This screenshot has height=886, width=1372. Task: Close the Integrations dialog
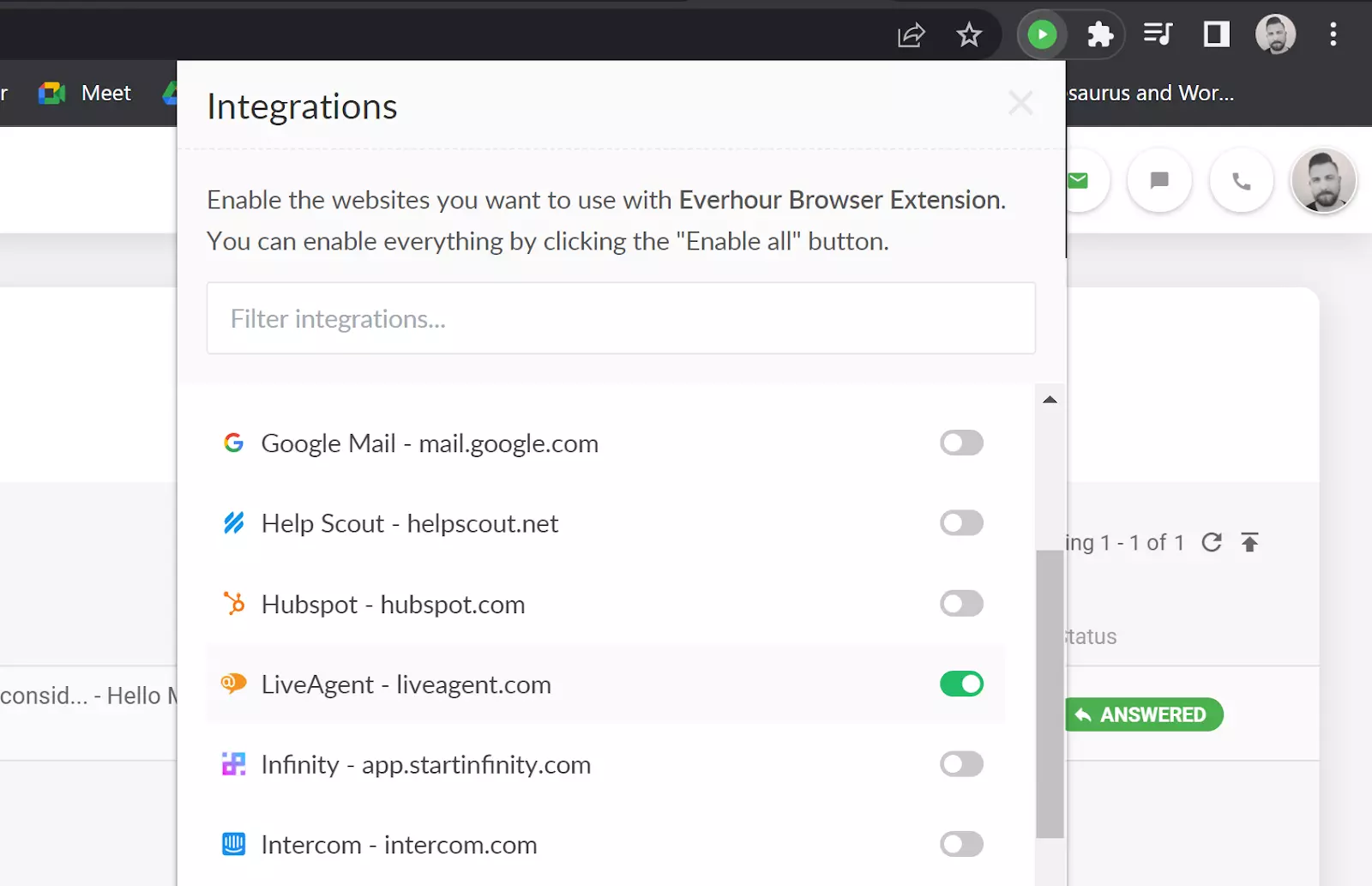[1020, 102]
